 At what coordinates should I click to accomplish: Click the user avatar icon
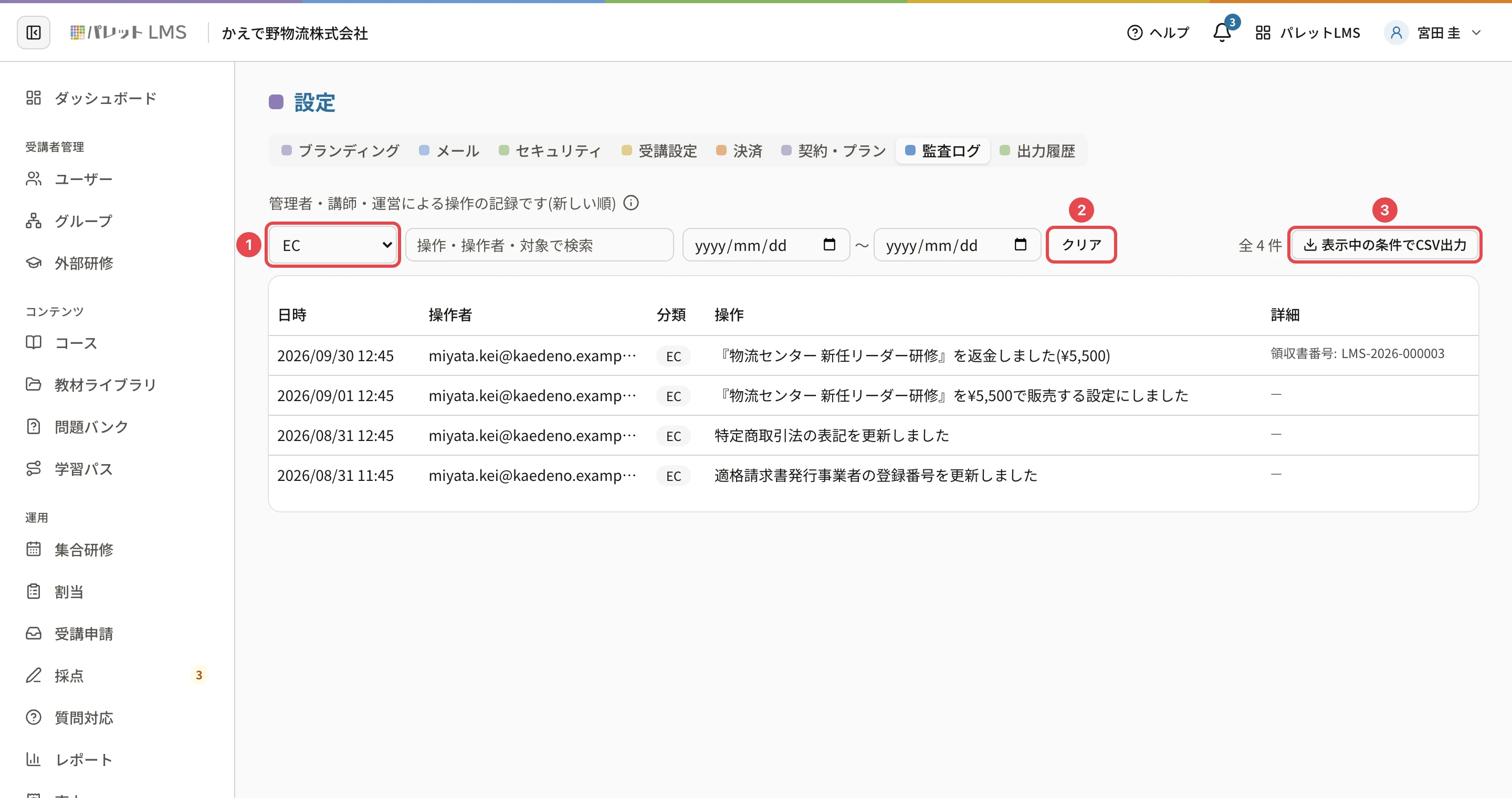[1396, 33]
